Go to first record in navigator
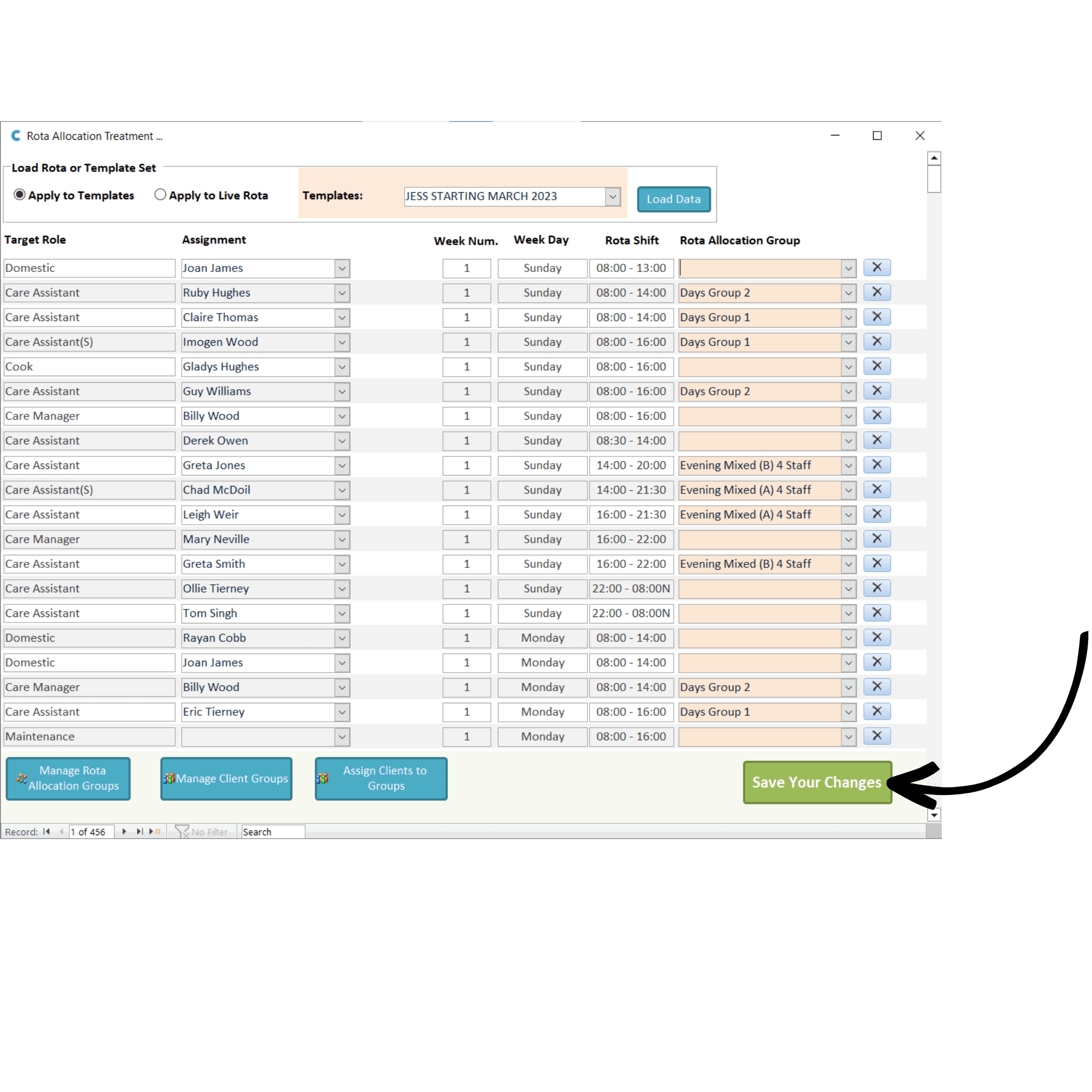The height and width of the screenshot is (1092, 1092). (46, 832)
